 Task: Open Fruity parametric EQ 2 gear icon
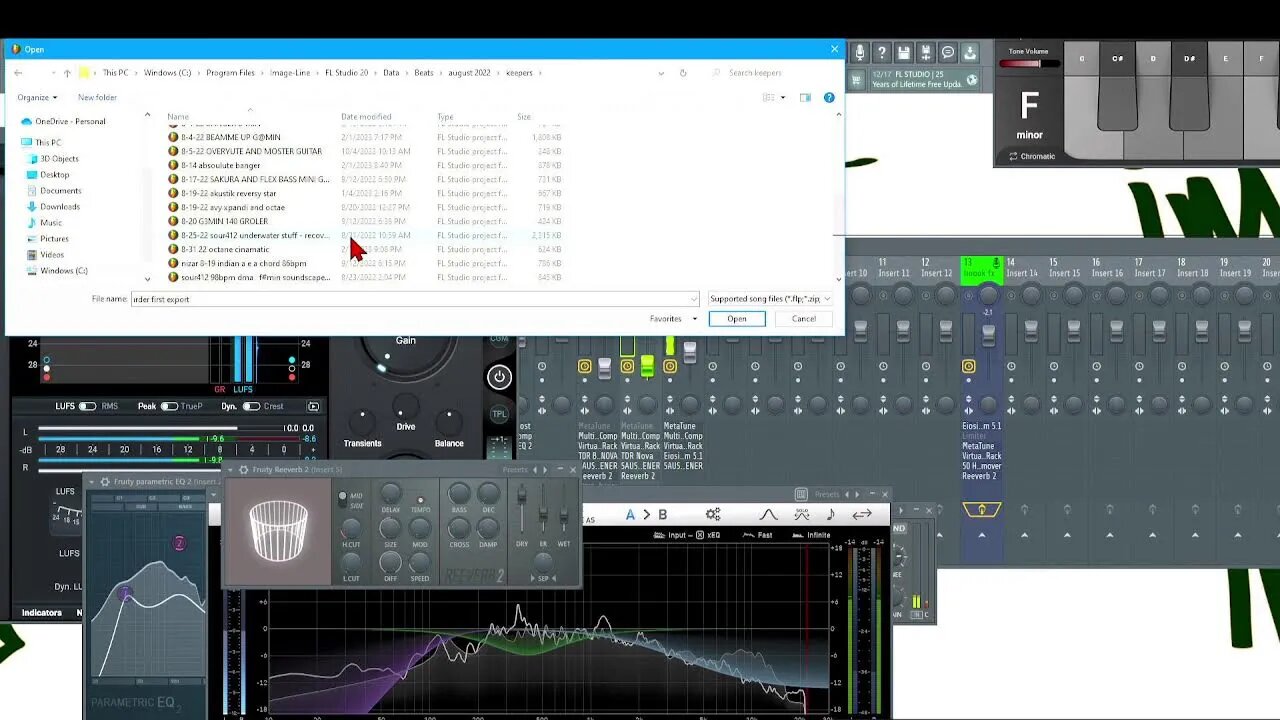(x=104, y=482)
